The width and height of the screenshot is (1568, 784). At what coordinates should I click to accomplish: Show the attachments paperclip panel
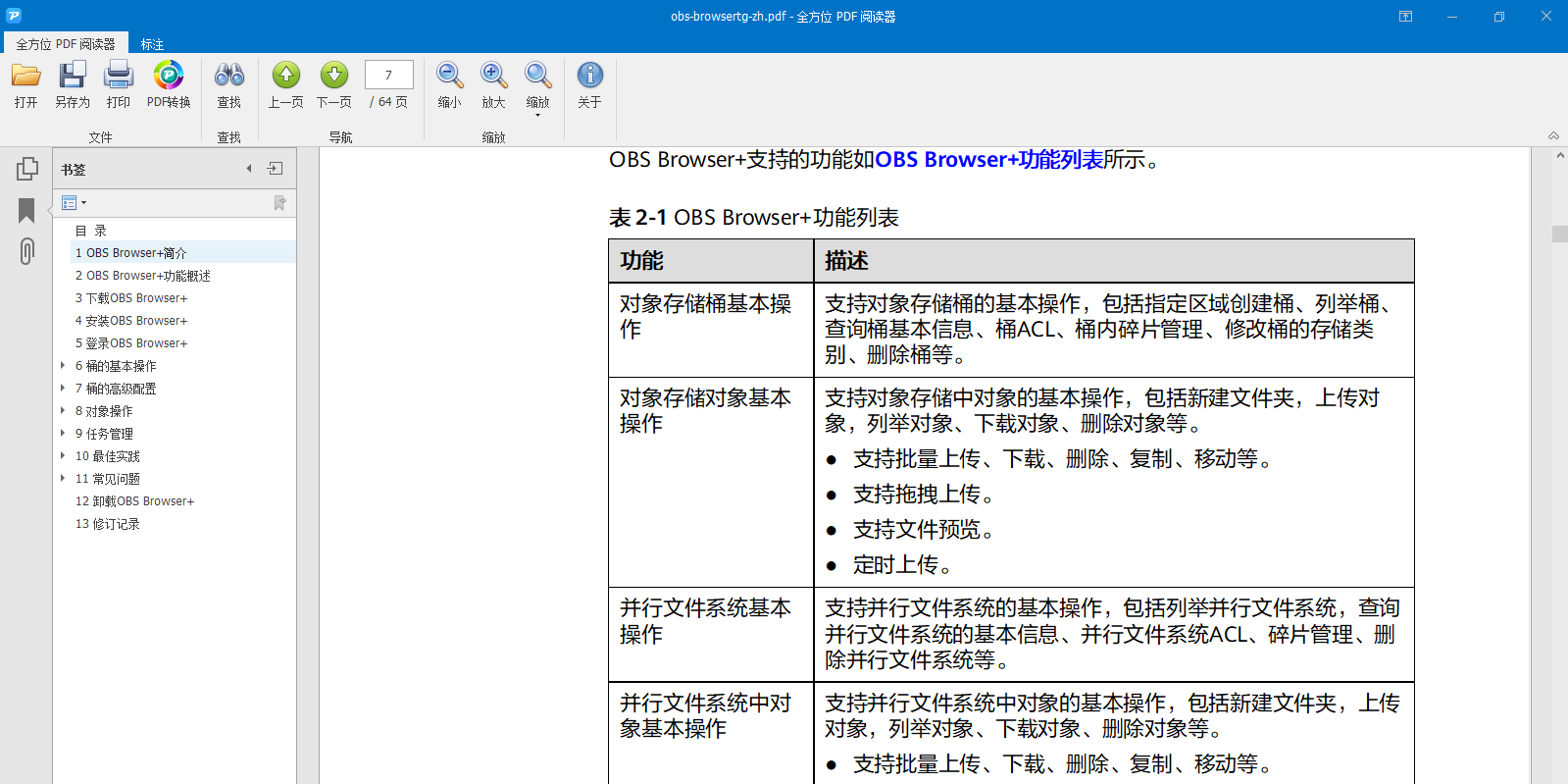pos(26,251)
